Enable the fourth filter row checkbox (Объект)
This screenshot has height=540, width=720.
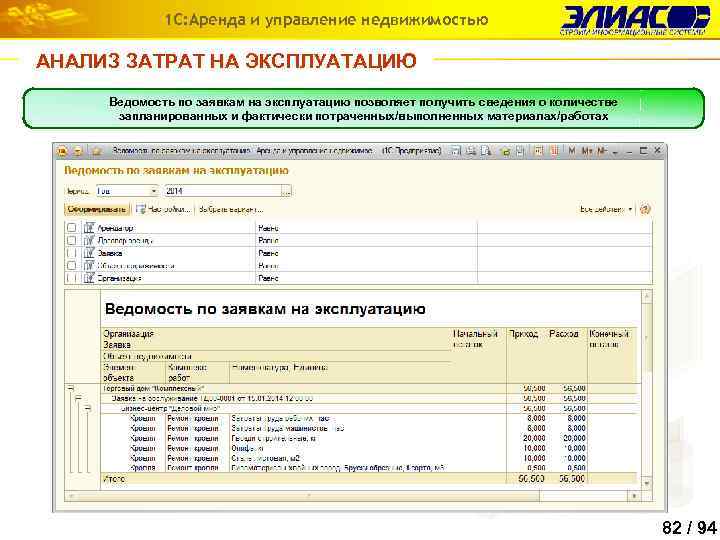(x=71, y=265)
